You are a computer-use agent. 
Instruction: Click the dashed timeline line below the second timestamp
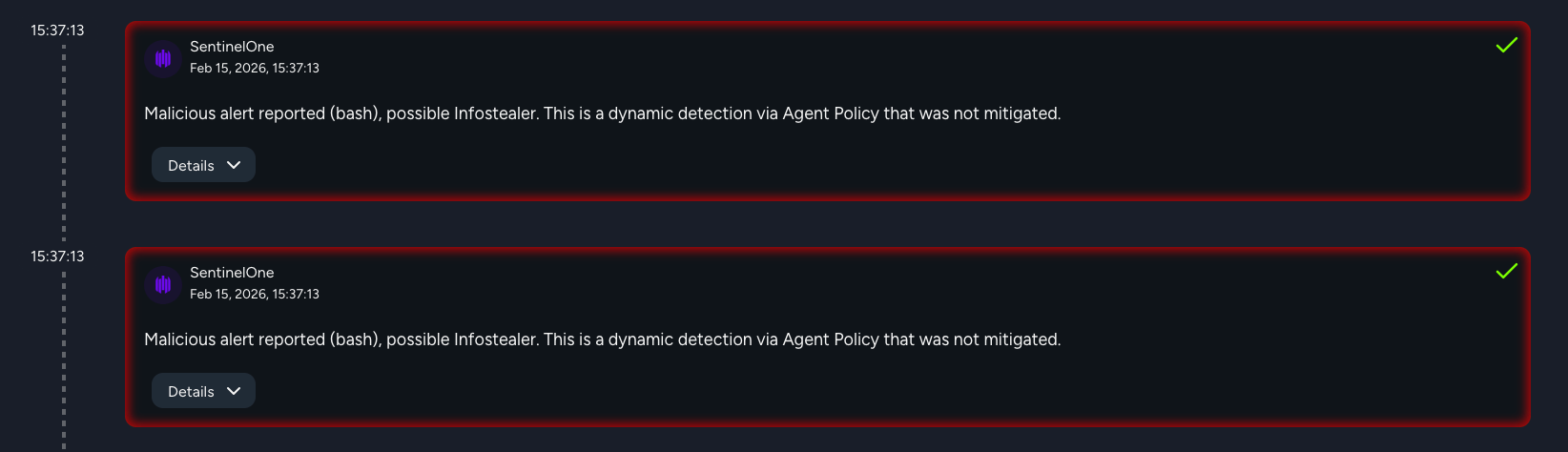(64, 360)
